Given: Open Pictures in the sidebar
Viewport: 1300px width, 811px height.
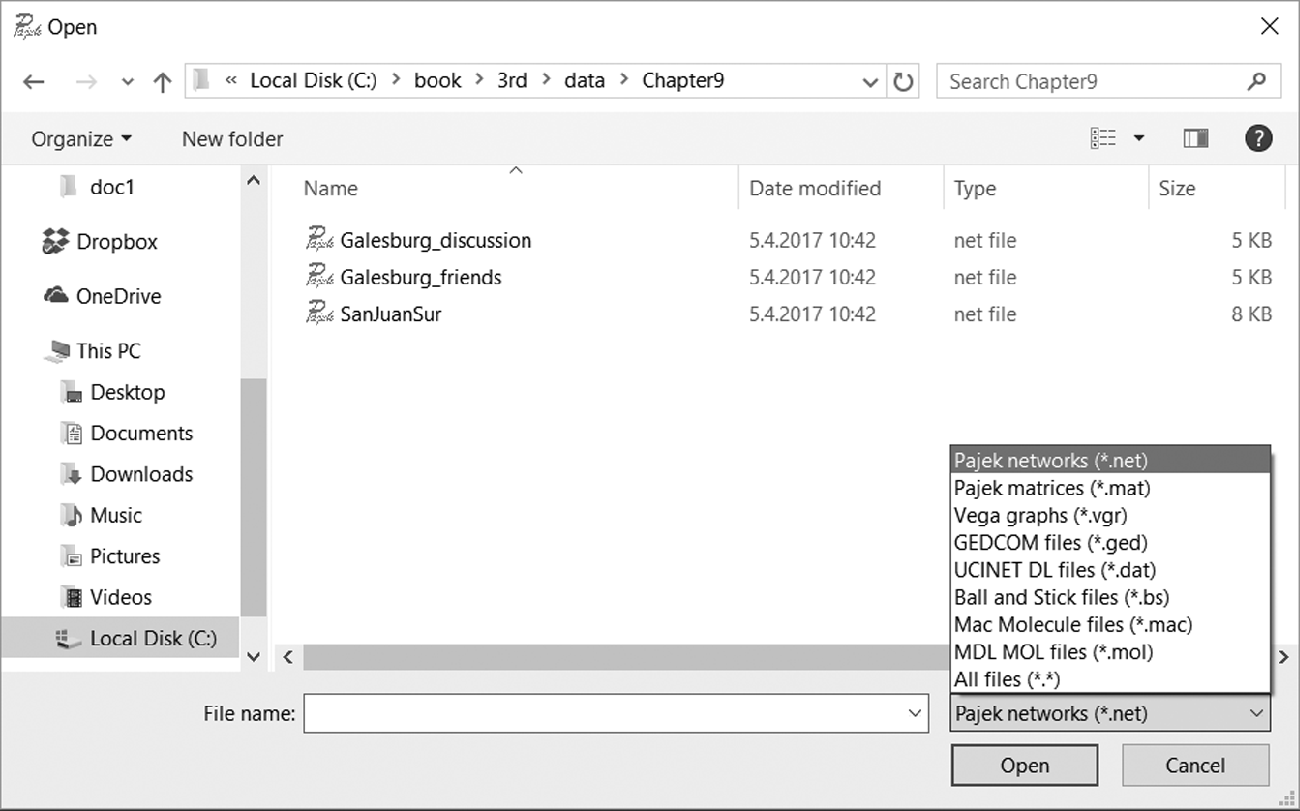Looking at the screenshot, I should click(x=111, y=556).
